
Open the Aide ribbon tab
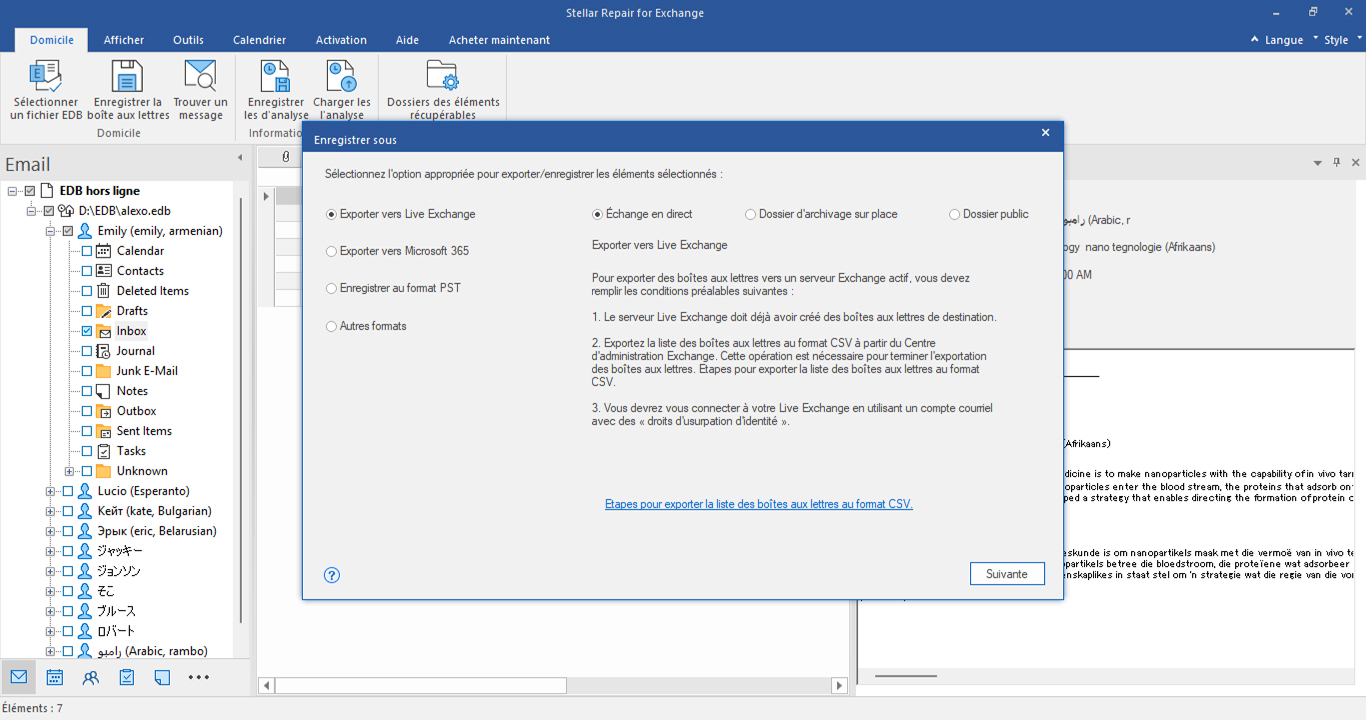[407, 40]
